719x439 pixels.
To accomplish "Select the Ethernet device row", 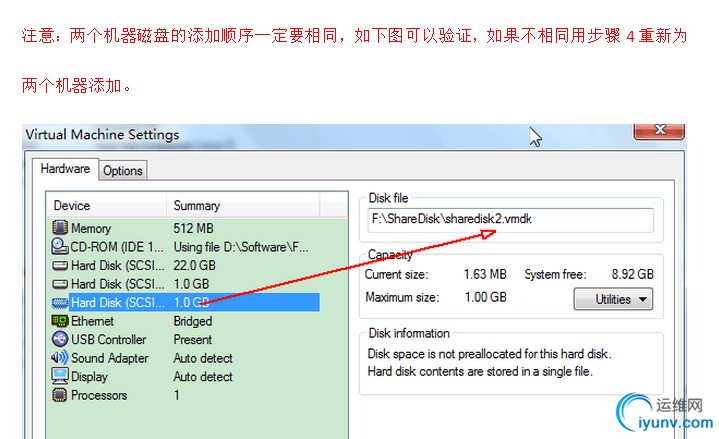I will (185, 321).
